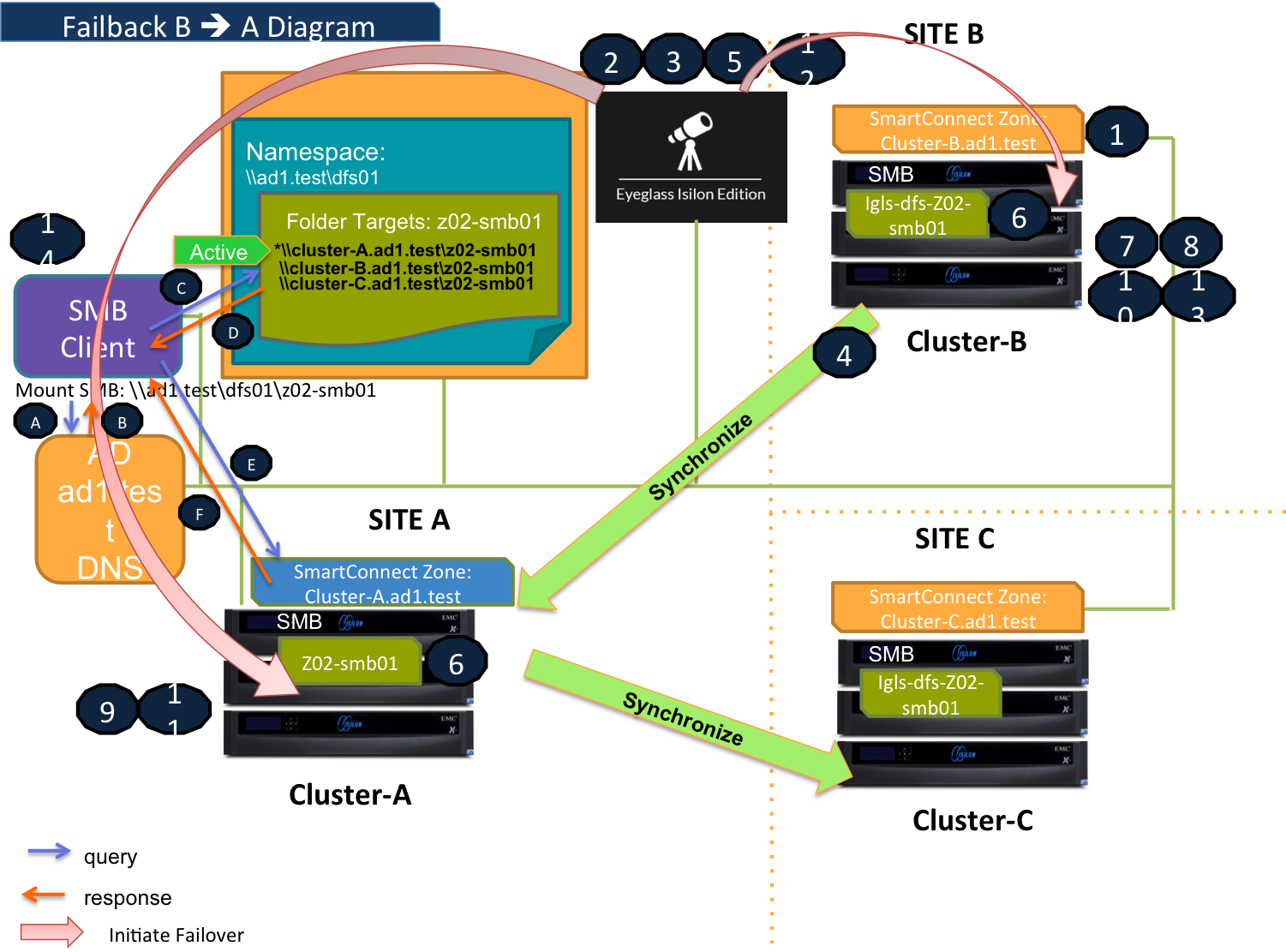This screenshot has height=952, width=1286.
Task: Select Igls-dfs-Z02-smb01 share on Cluster-B
Action: pos(917,215)
